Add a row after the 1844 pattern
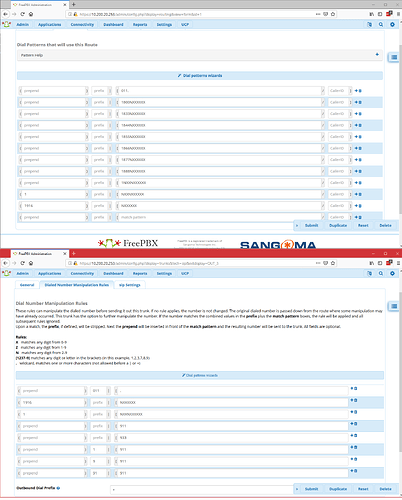 [356, 125]
